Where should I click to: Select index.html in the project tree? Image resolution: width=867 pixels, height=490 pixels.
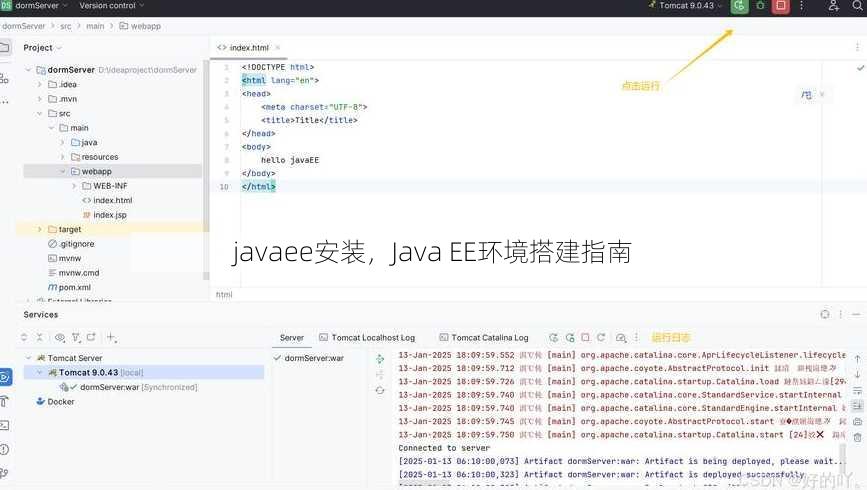tap(107, 200)
